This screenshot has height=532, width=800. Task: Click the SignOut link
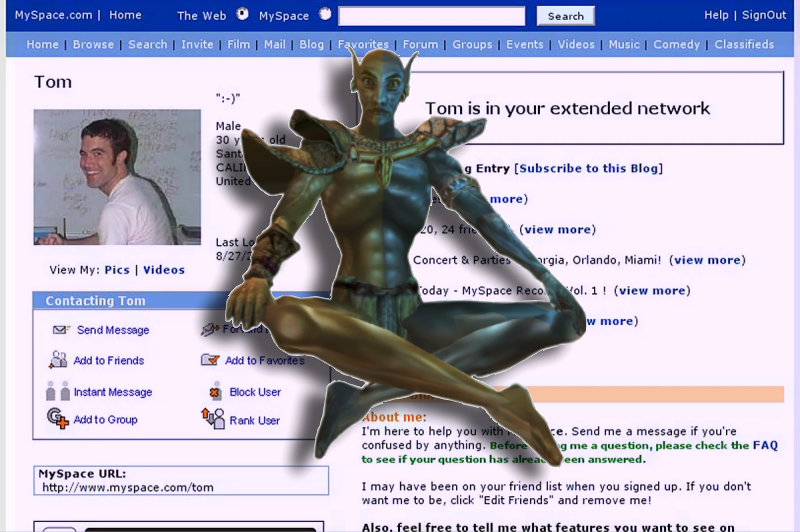[764, 15]
